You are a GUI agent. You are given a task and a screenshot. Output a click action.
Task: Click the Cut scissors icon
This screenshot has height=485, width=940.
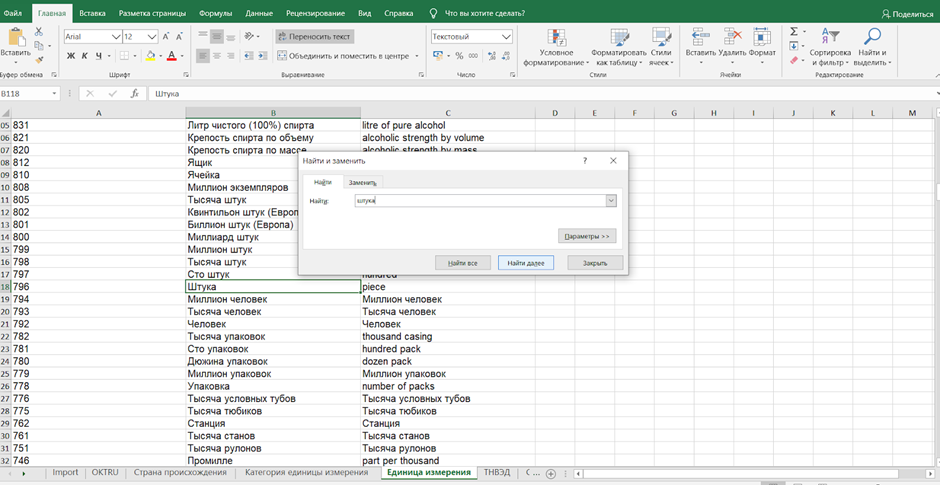coord(39,32)
